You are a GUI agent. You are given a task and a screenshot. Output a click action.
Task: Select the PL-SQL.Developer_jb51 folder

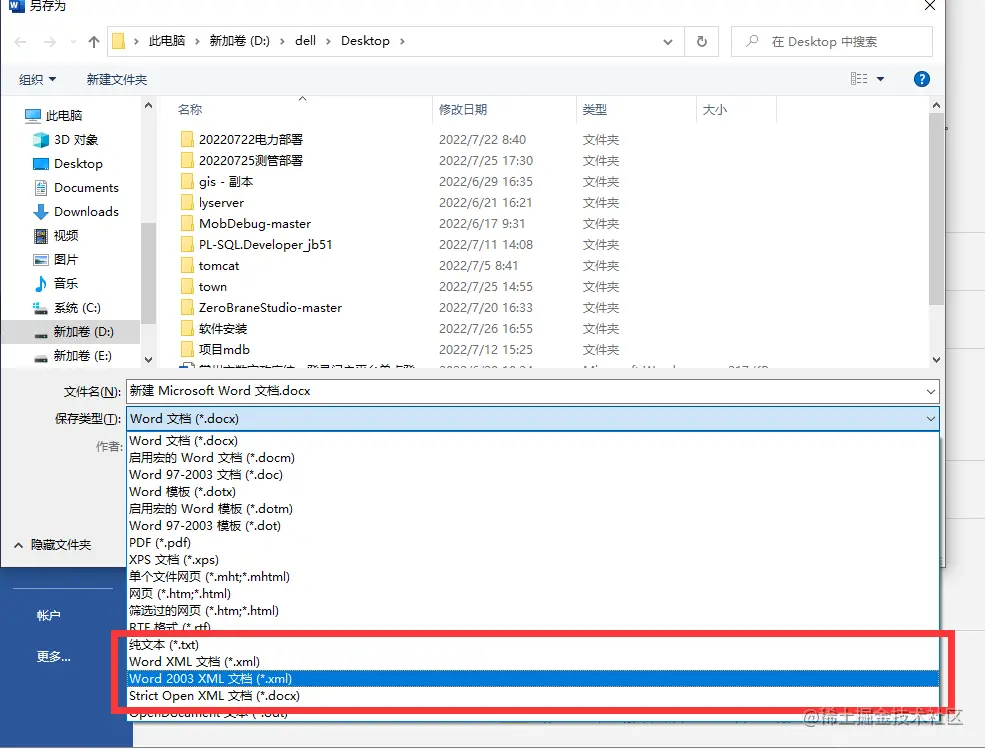256,244
